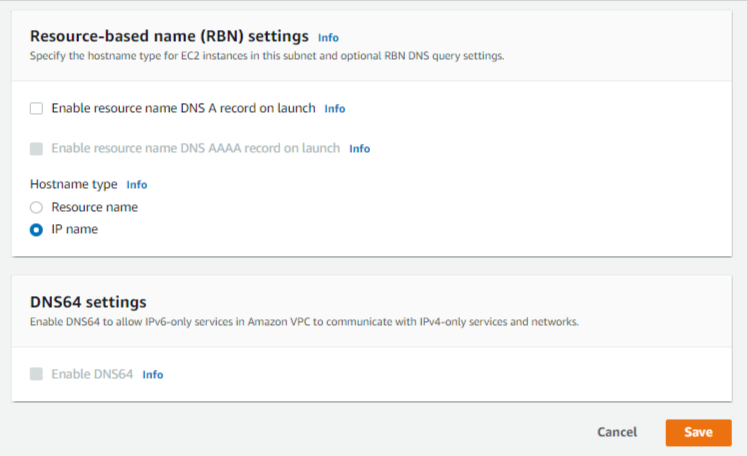Click the 'DNS64 settings' section heading
This screenshot has width=747, height=456.
click(88, 302)
